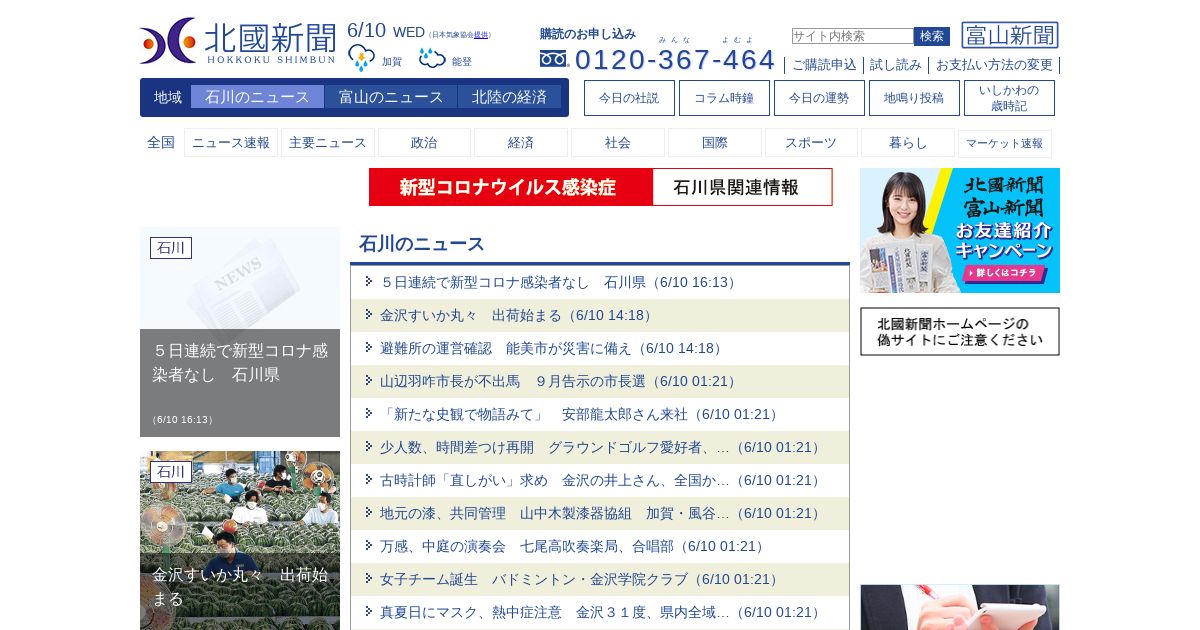Open headline 万感、中庭の演奏会
1200x630 pixels.
pos(574,546)
